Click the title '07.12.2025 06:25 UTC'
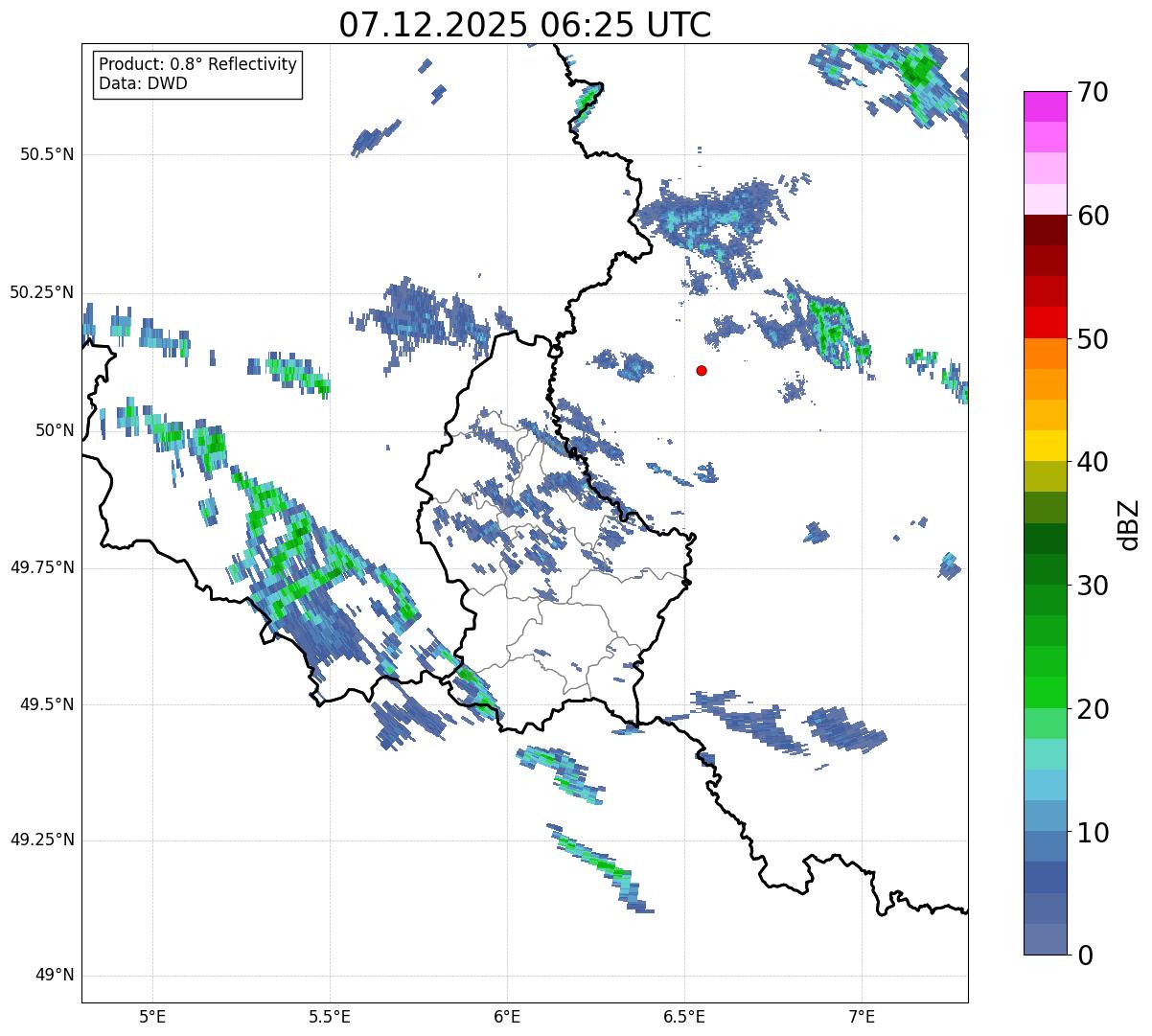 (x=525, y=24)
